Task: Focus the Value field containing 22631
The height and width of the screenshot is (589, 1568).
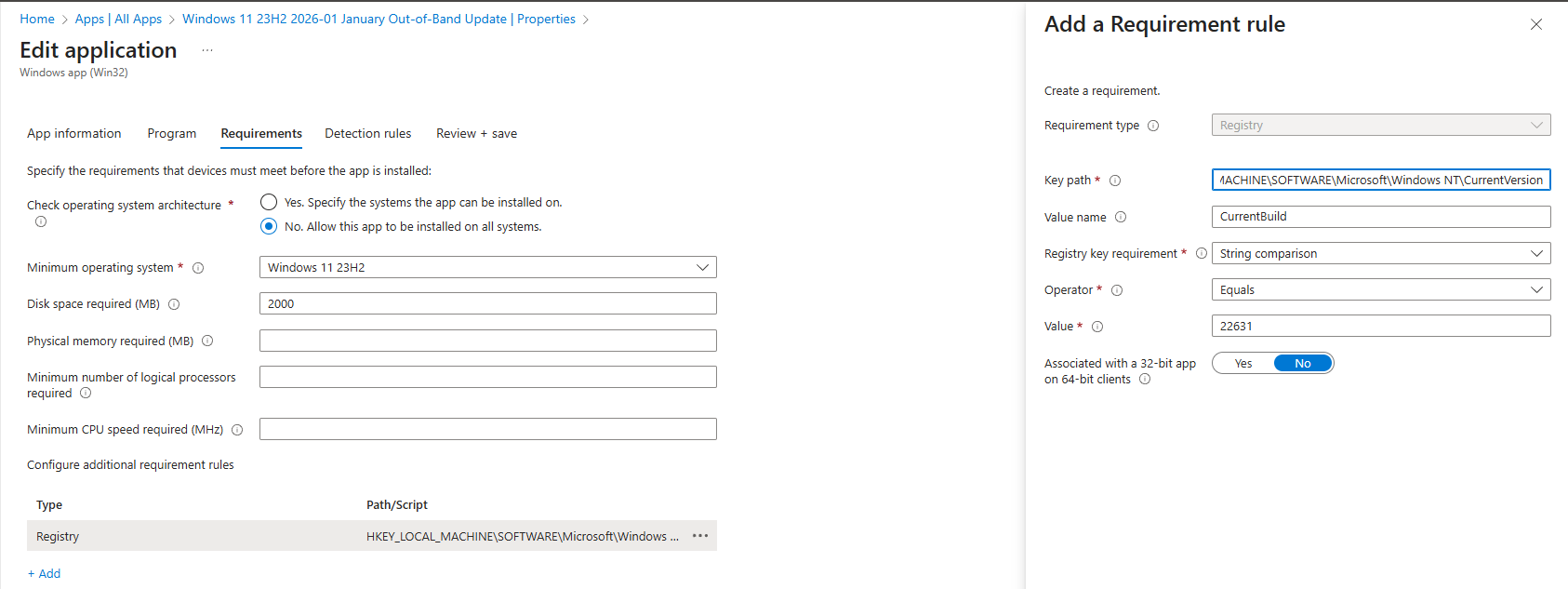Action: (x=1381, y=327)
